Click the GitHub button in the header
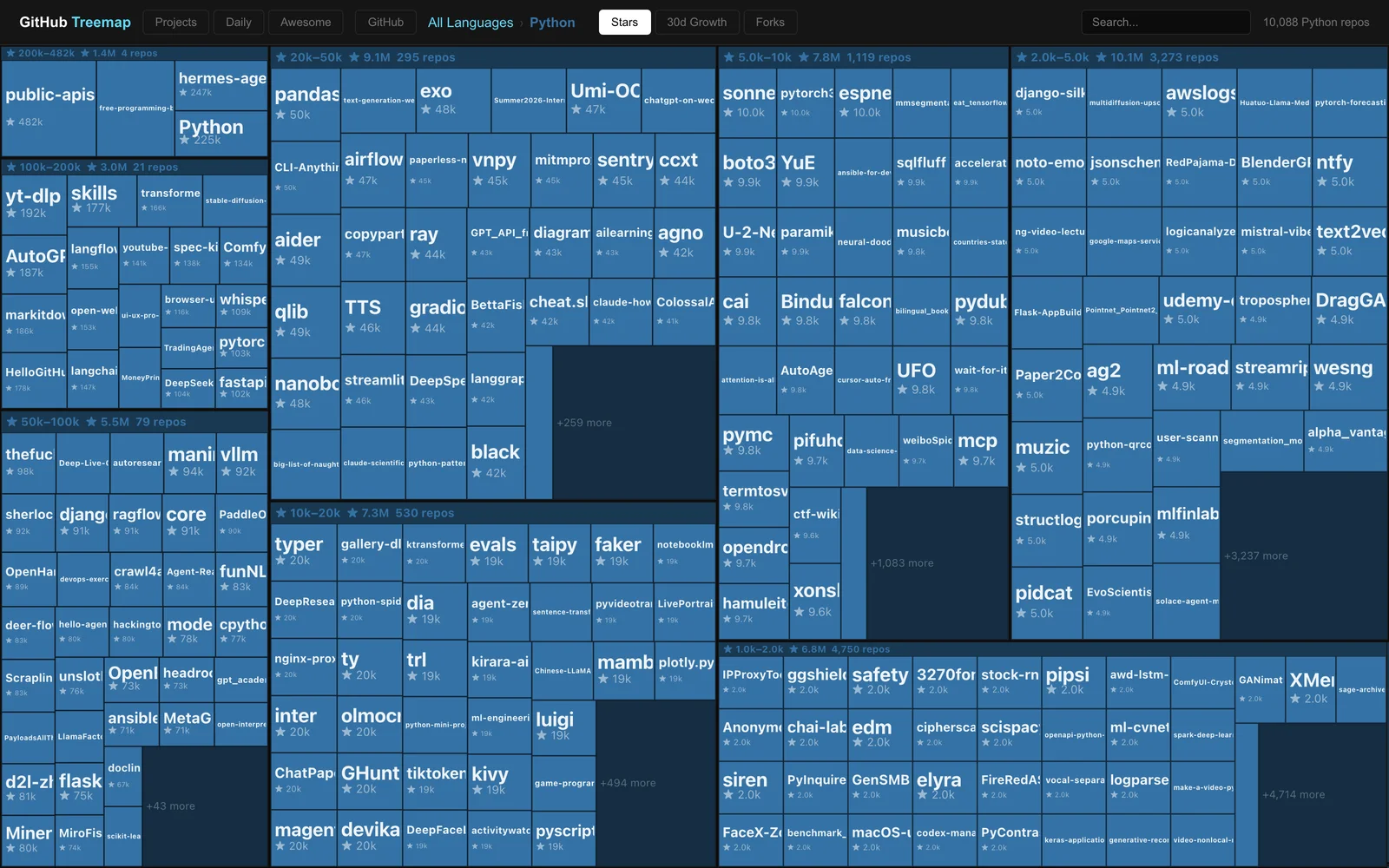The height and width of the screenshot is (868, 1389). click(385, 22)
